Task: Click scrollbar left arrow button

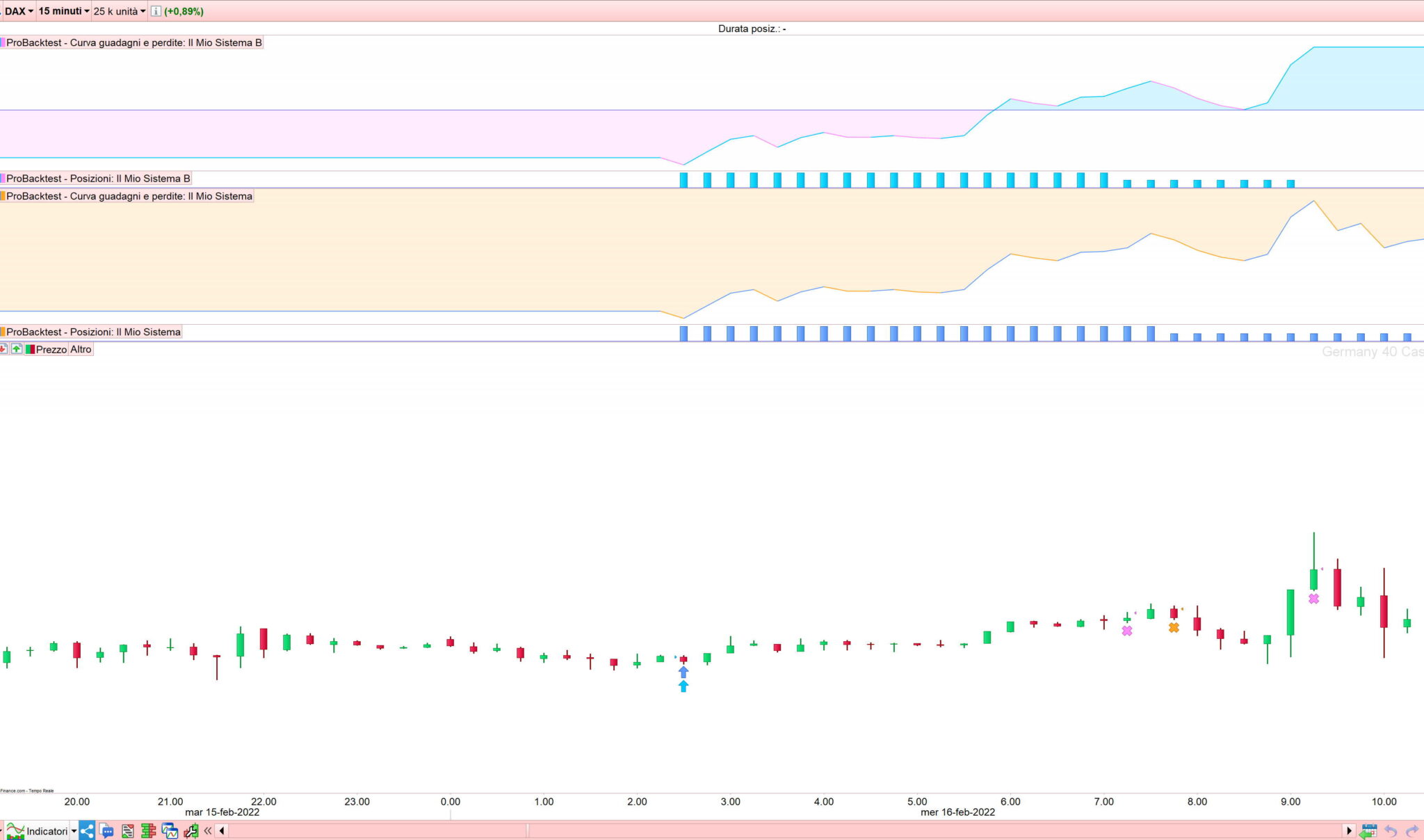Action: (222, 830)
